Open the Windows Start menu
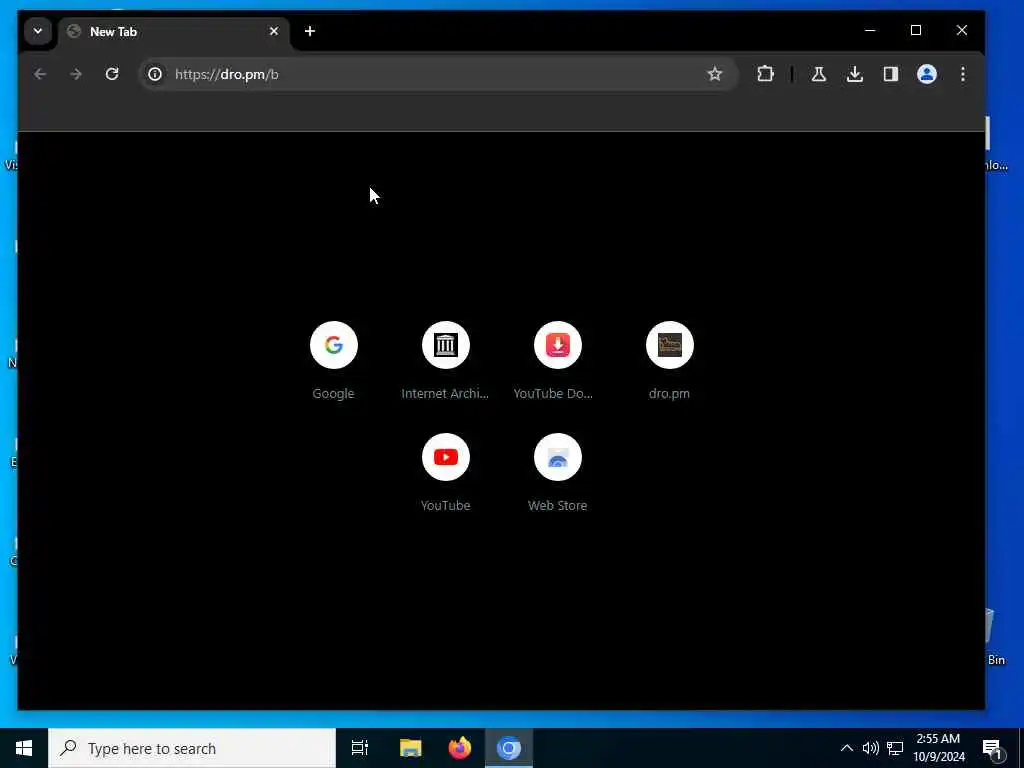 pyautogui.click(x=24, y=748)
